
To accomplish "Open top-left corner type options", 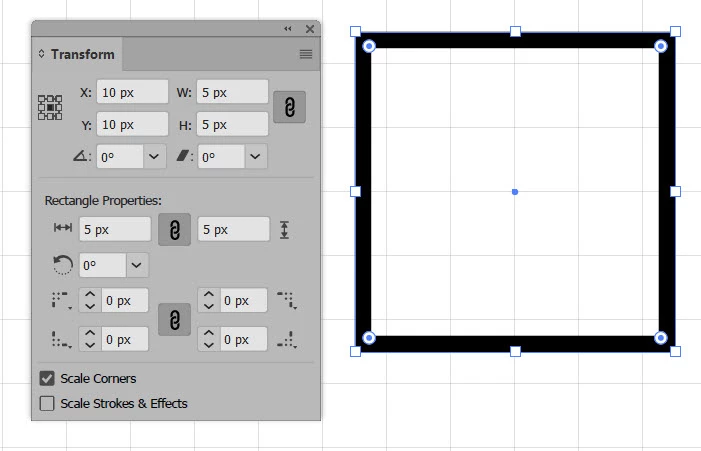I will (62, 300).
